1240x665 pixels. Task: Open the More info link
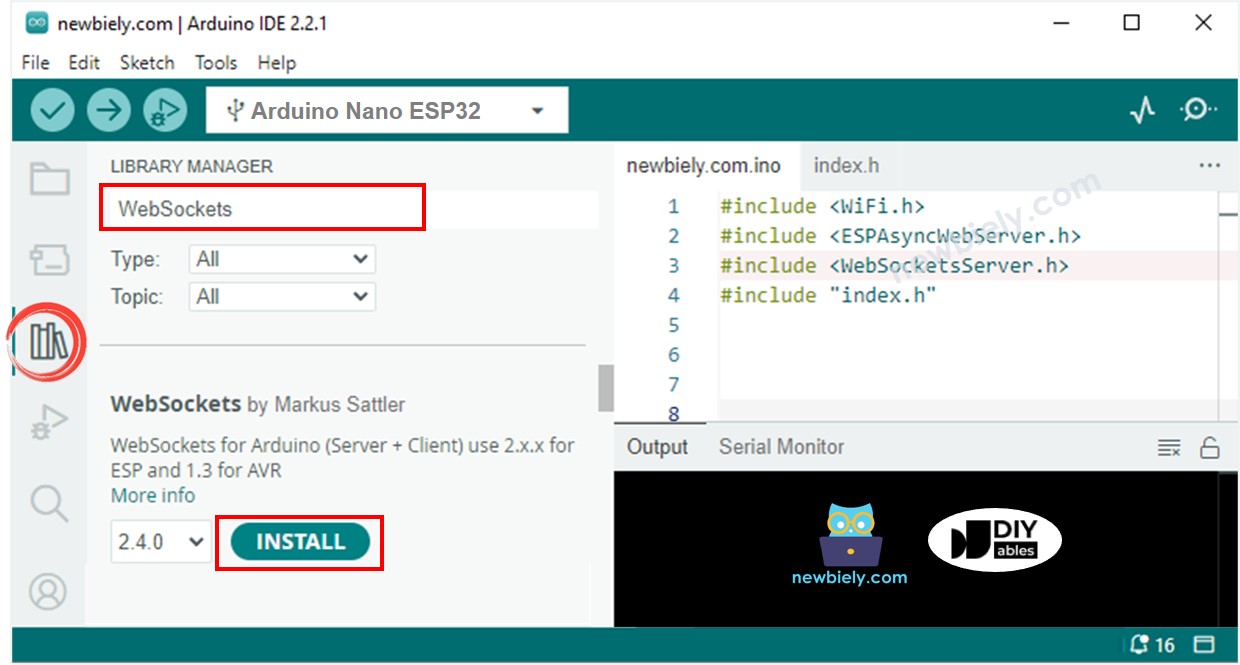click(x=153, y=496)
